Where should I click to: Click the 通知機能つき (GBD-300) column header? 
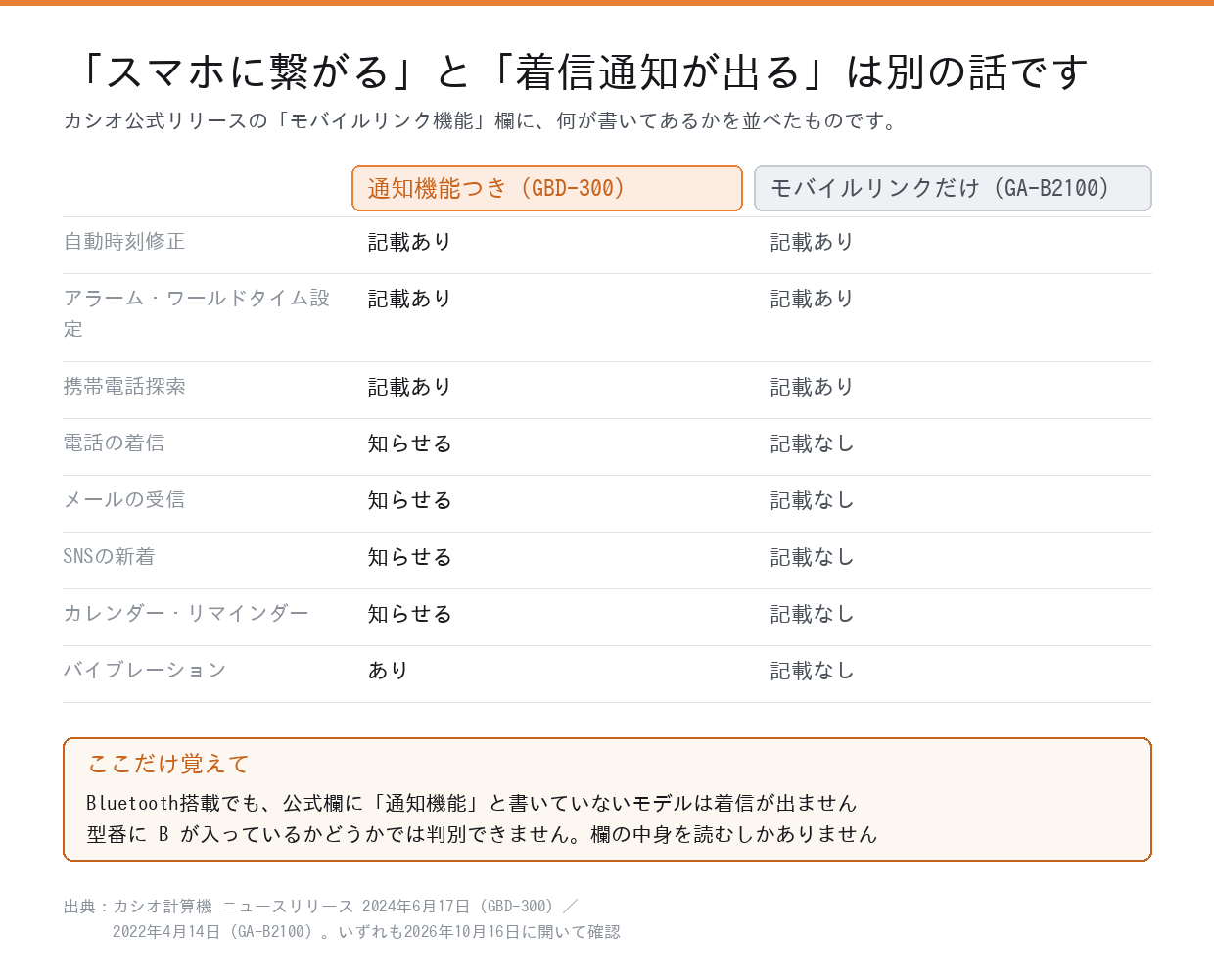[x=547, y=189]
